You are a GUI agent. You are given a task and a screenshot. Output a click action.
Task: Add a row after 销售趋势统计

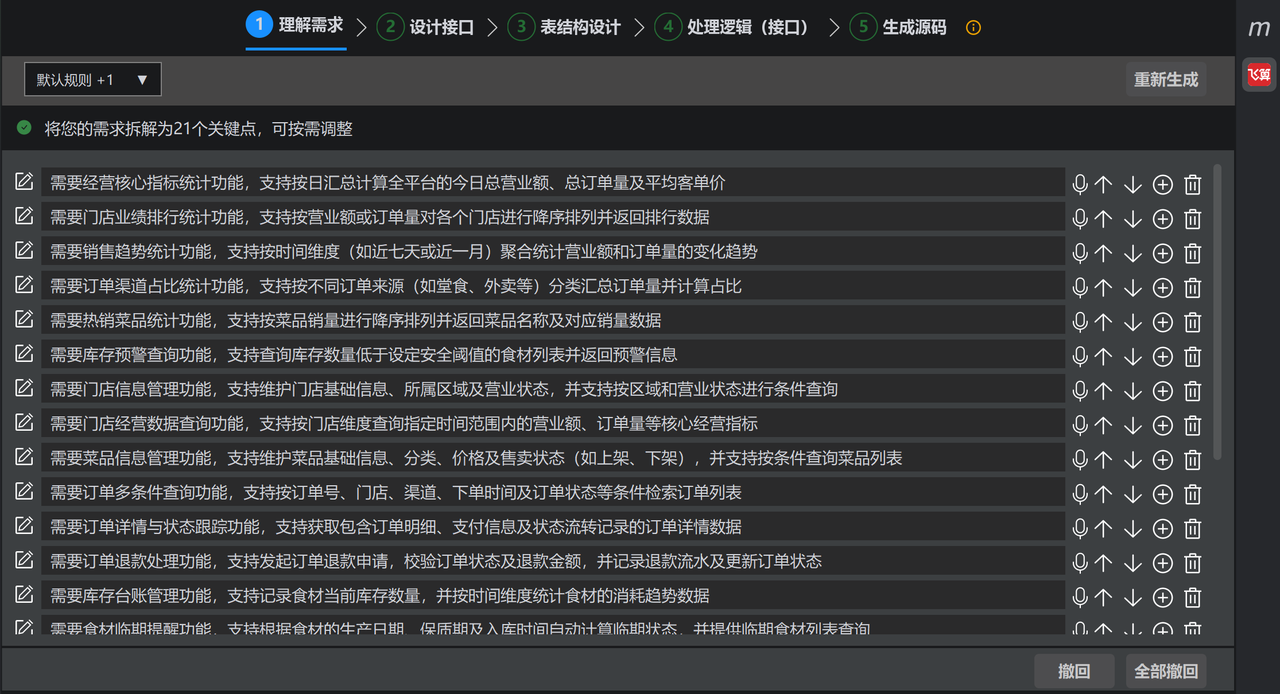tap(1162, 253)
